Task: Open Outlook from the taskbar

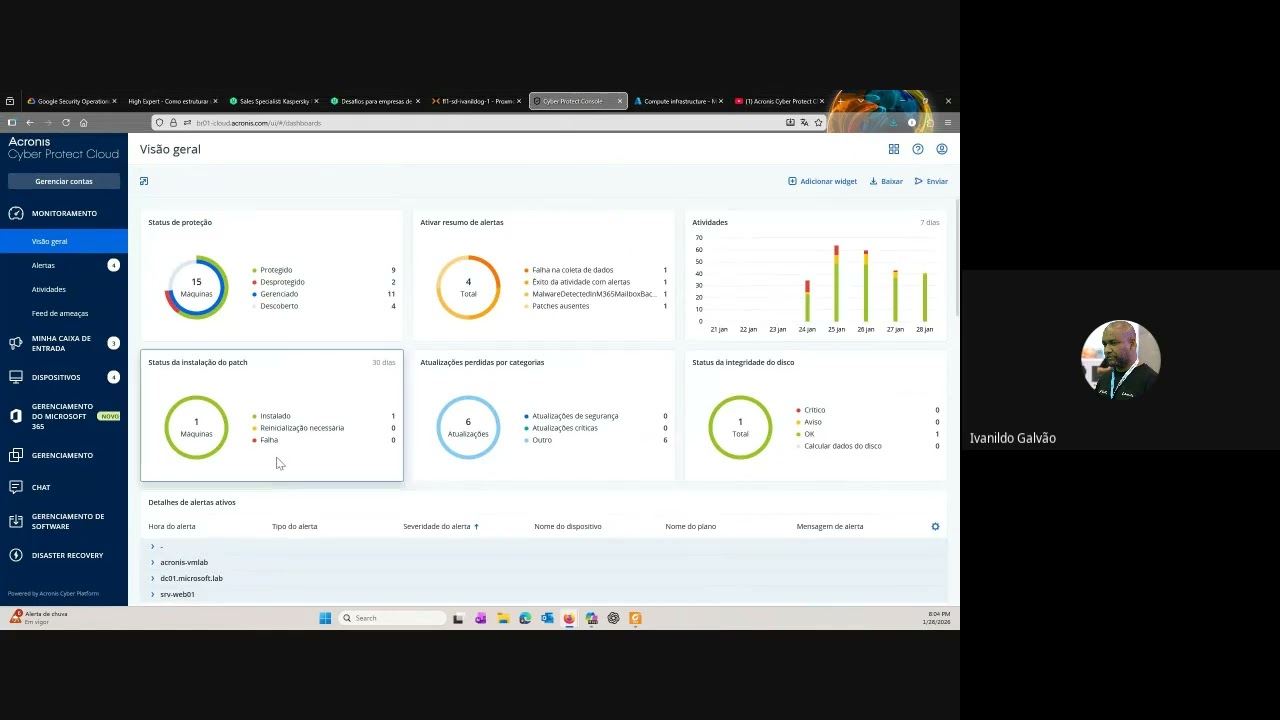Action: [x=547, y=618]
